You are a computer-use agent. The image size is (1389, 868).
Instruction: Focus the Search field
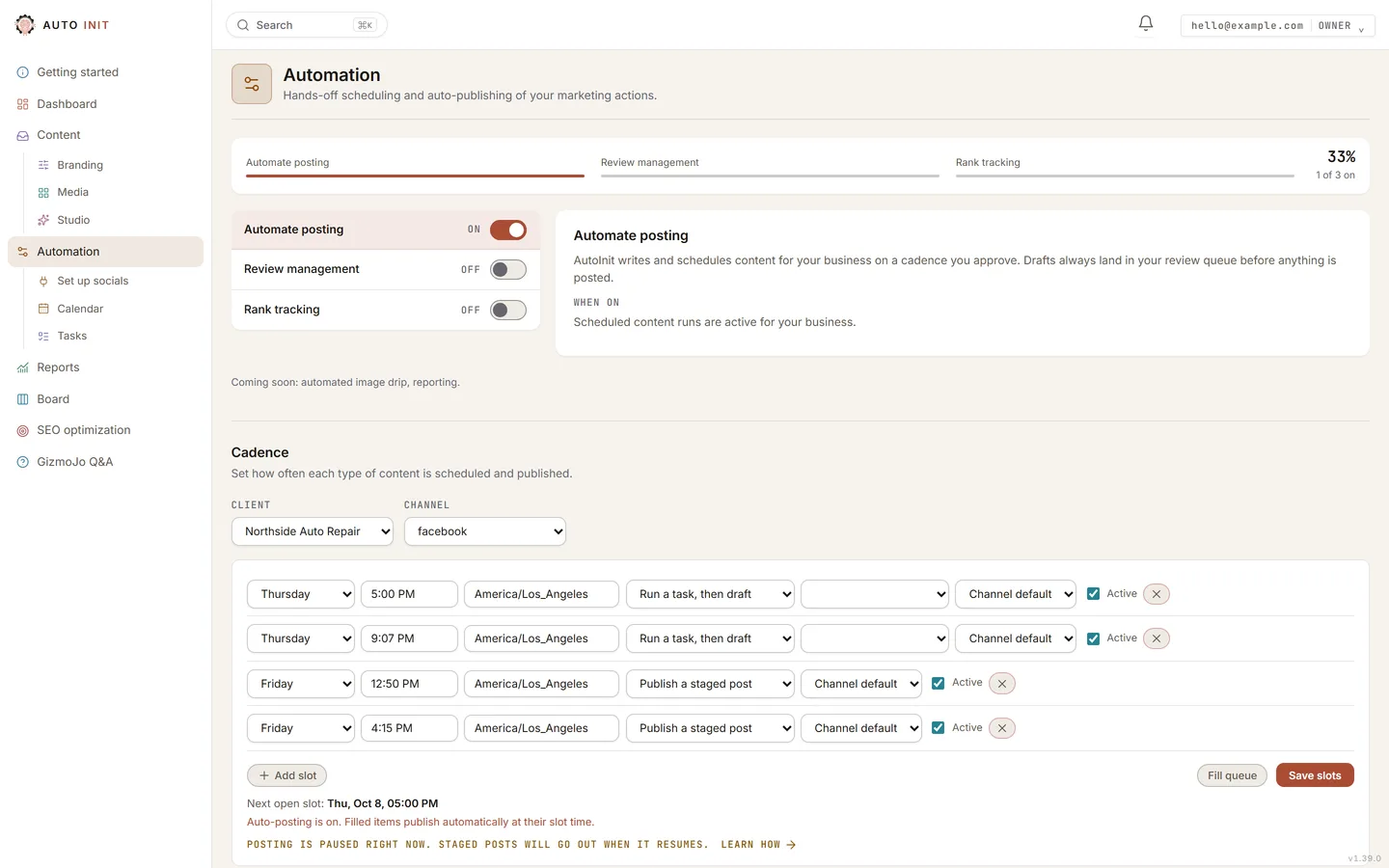tap(307, 25)
